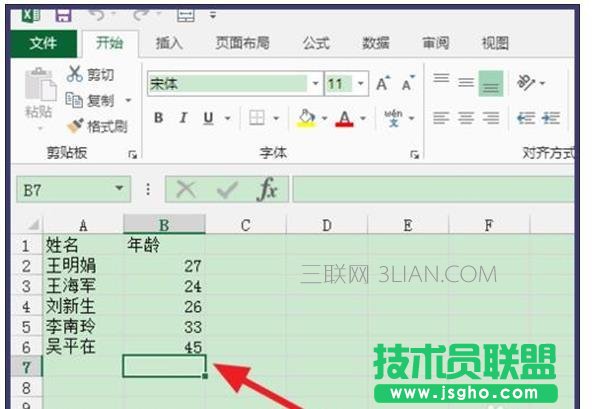Toggle Underline formatting
The width and height of the screenshot is (601, 409).
click(208, 118)
